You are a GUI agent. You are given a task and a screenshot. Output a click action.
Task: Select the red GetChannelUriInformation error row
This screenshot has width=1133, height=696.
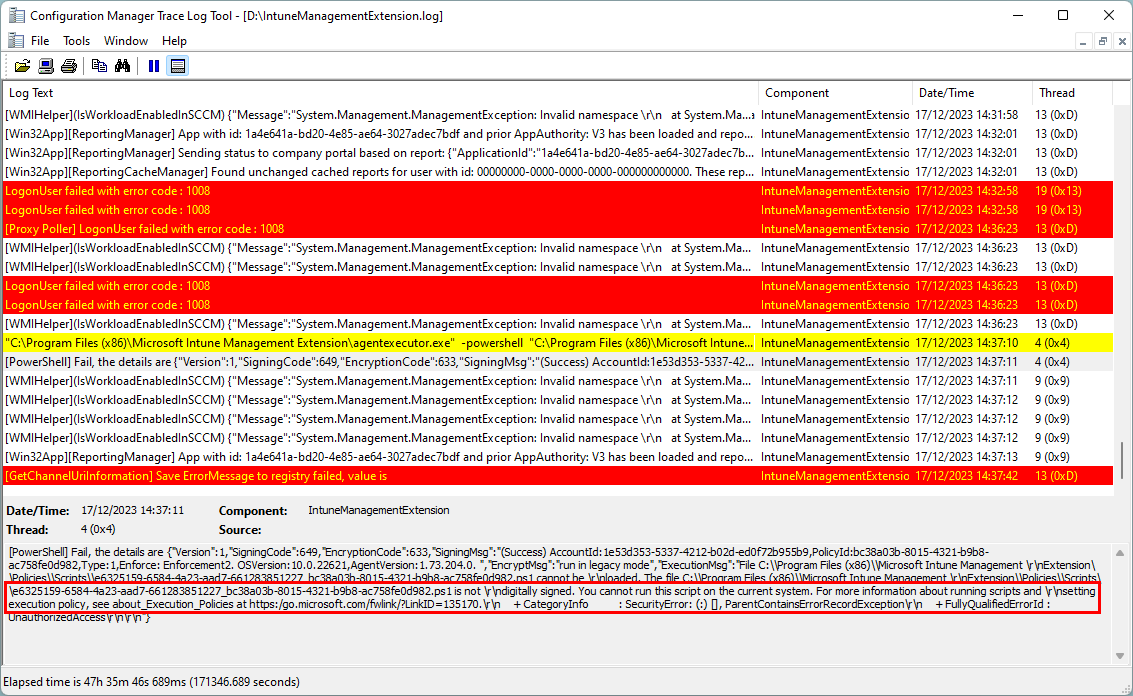click(x=380, y=476)
